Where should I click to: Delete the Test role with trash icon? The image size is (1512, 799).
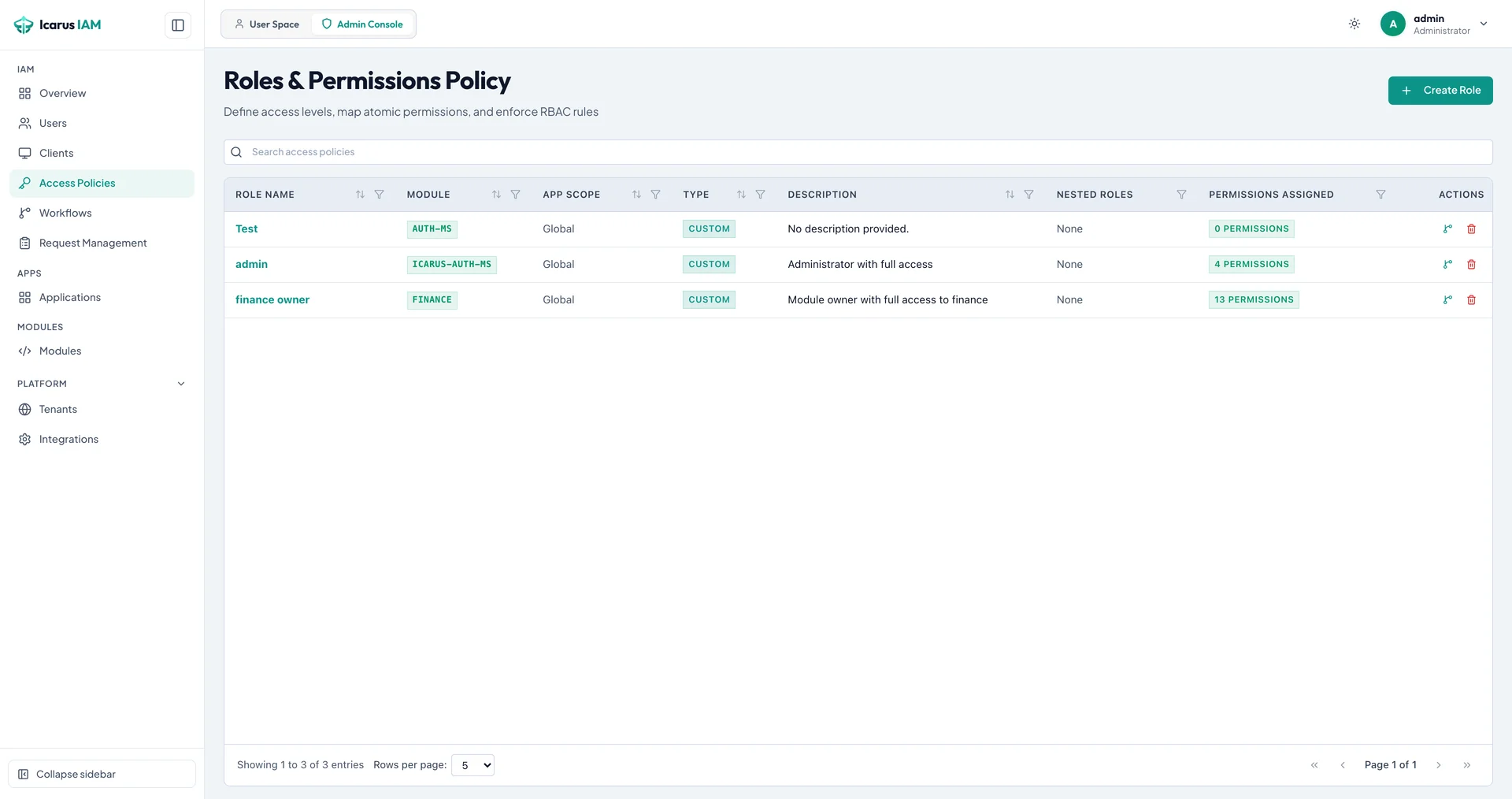point(1471,229)
